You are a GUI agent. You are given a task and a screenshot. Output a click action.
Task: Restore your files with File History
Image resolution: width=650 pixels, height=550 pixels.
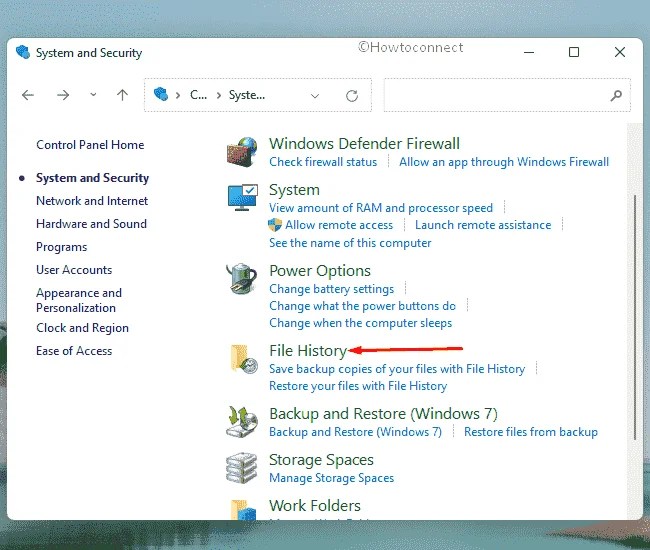pos(358,386)
